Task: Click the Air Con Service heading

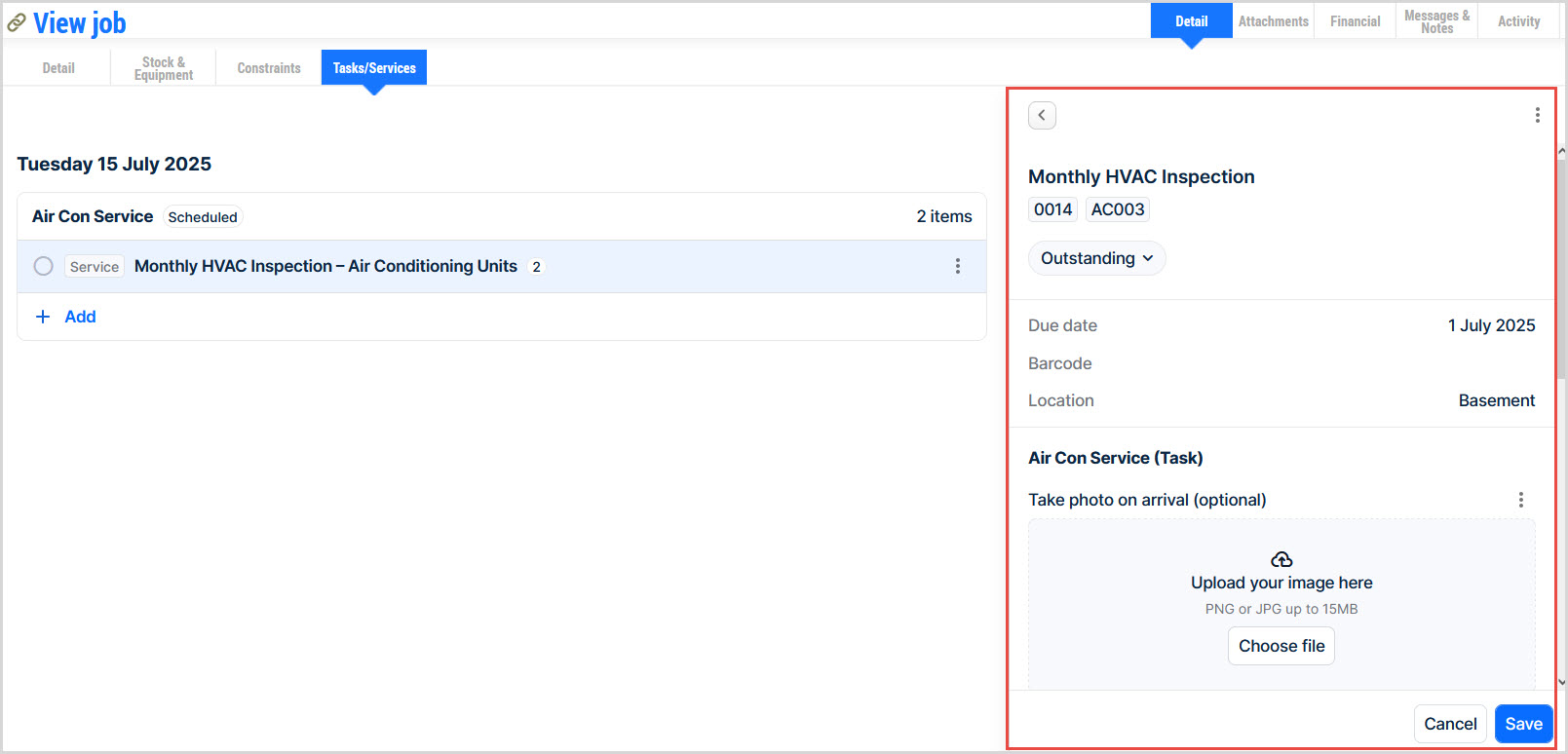Action: pos(93,216)
